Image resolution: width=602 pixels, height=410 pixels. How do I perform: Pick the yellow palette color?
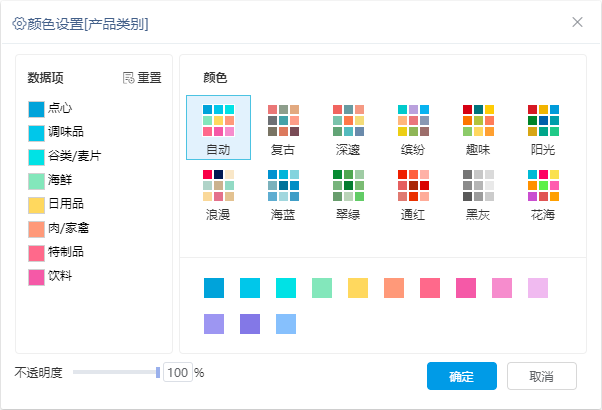(x=358, y=288)
